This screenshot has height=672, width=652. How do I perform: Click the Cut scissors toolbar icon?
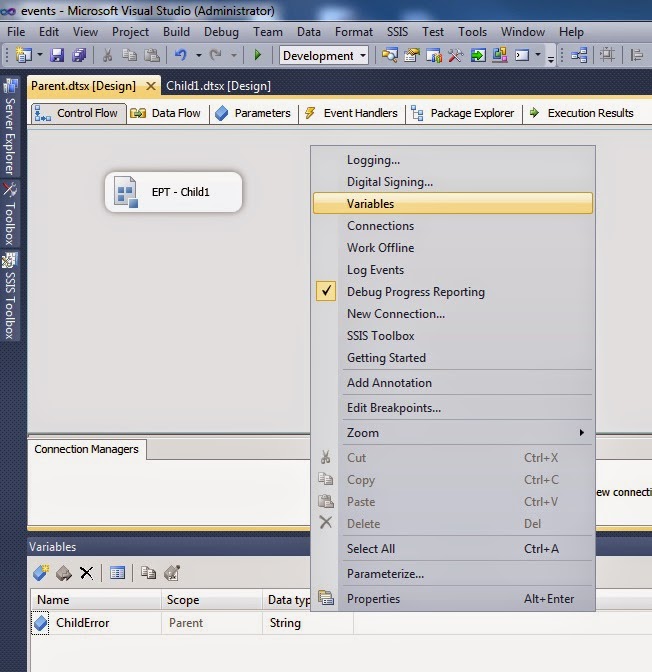107,55
